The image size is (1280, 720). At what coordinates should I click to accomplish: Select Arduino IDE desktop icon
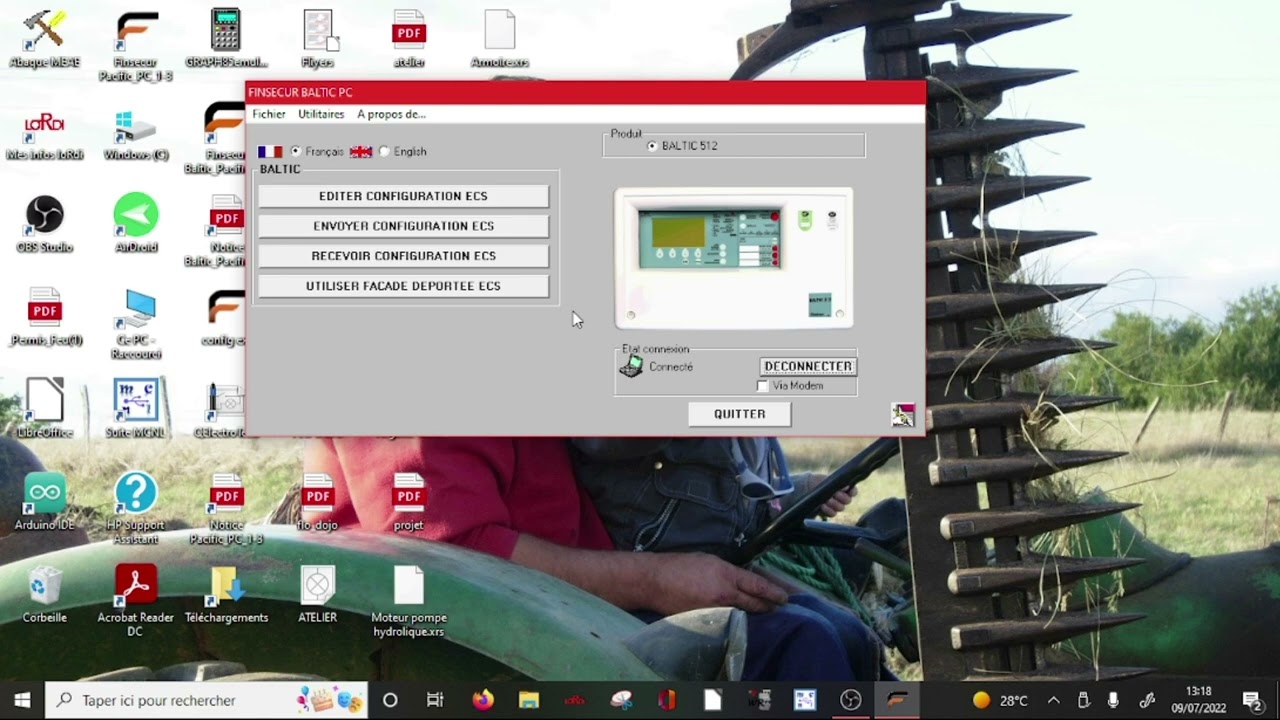click(45, 501)
